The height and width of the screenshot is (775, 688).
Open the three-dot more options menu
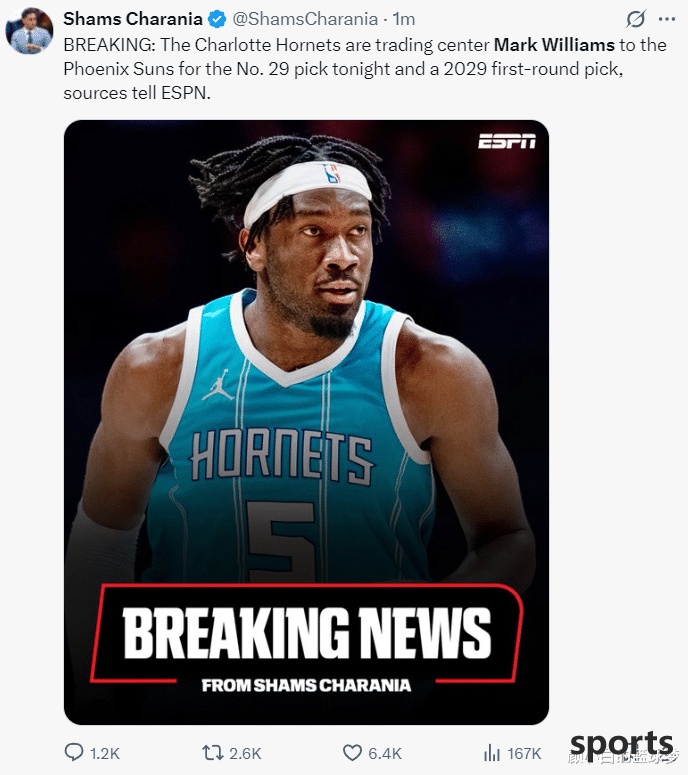(667, 19)
